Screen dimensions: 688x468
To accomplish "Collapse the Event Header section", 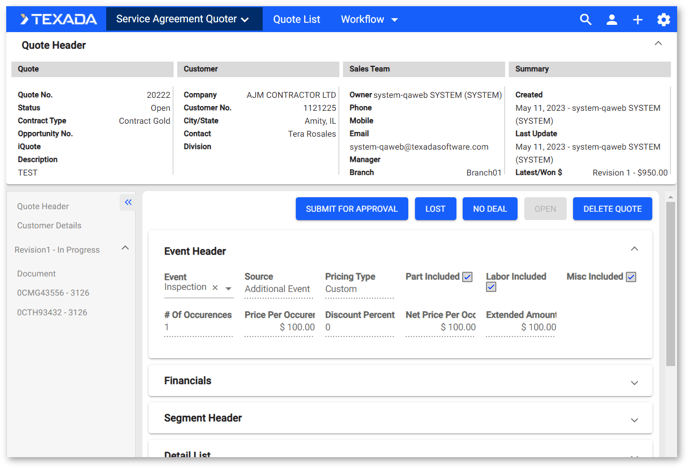I will coord(634,250).
